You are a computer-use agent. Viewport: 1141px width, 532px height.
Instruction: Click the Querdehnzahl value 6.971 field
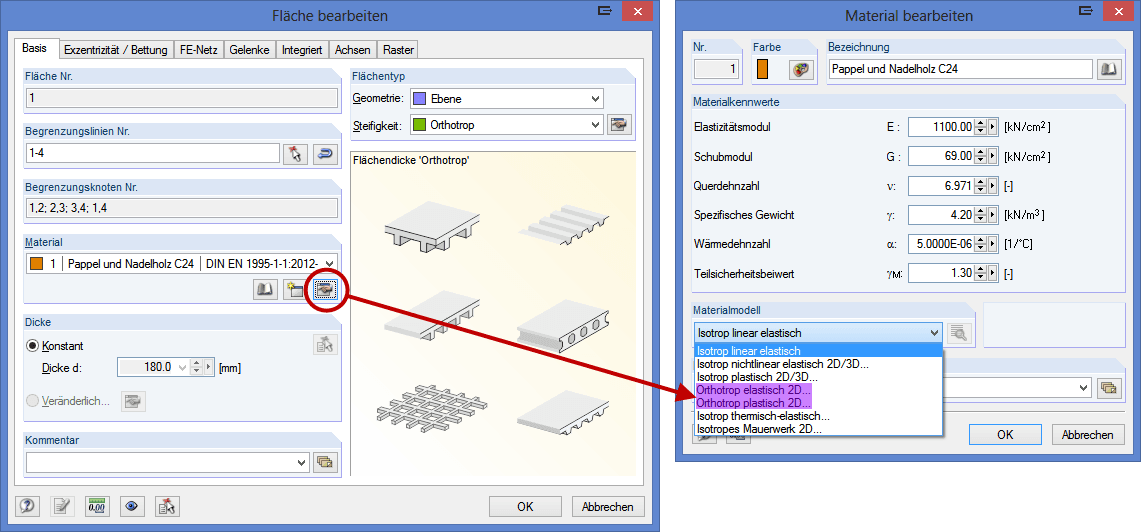[x=941, y=186]
